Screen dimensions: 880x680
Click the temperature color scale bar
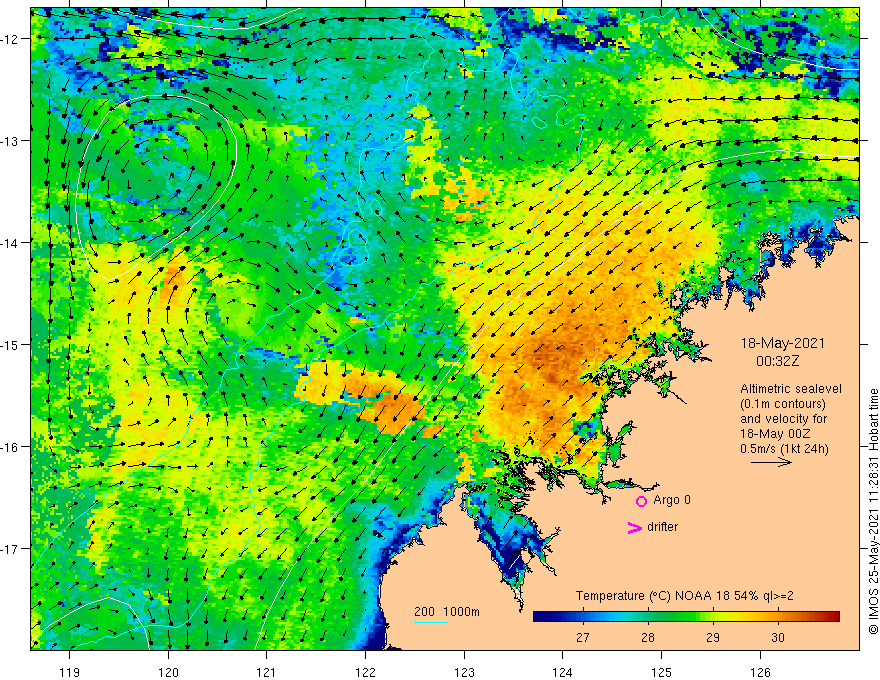[x=686, y=617]
